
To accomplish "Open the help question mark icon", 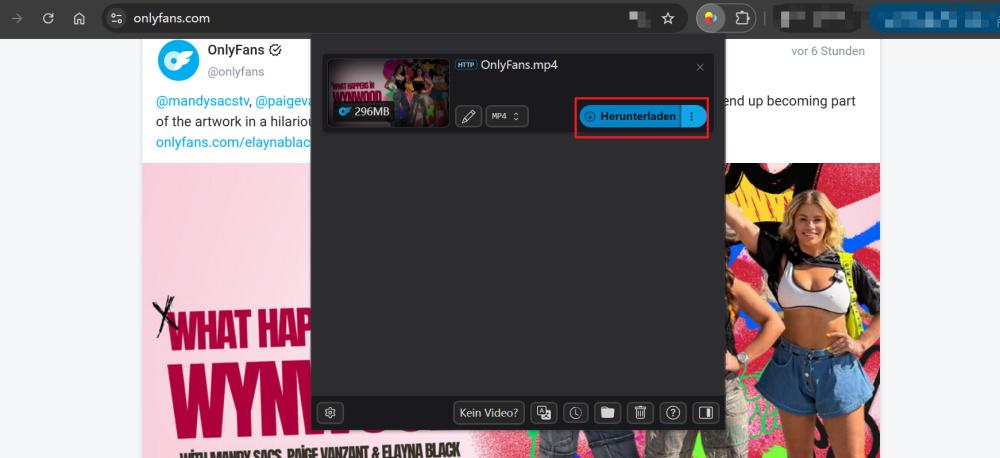I will 673,413.
